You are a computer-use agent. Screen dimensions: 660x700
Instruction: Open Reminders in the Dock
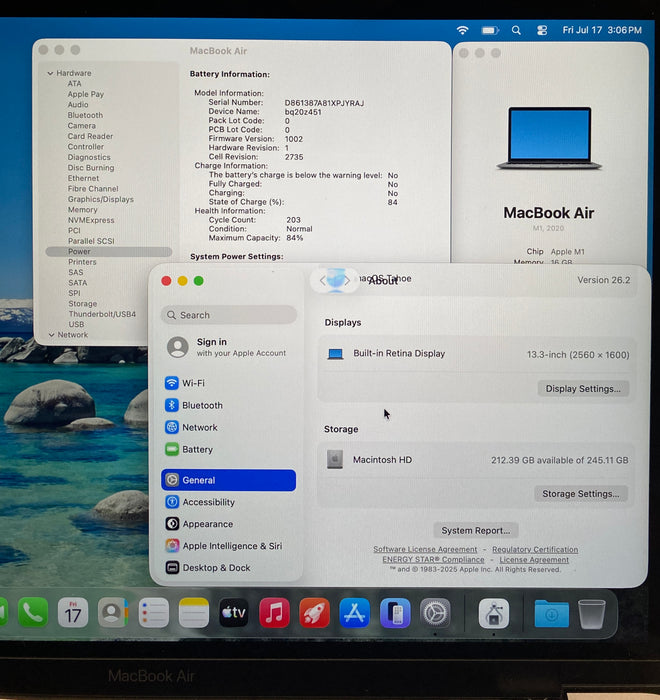(x=153, y=612)
